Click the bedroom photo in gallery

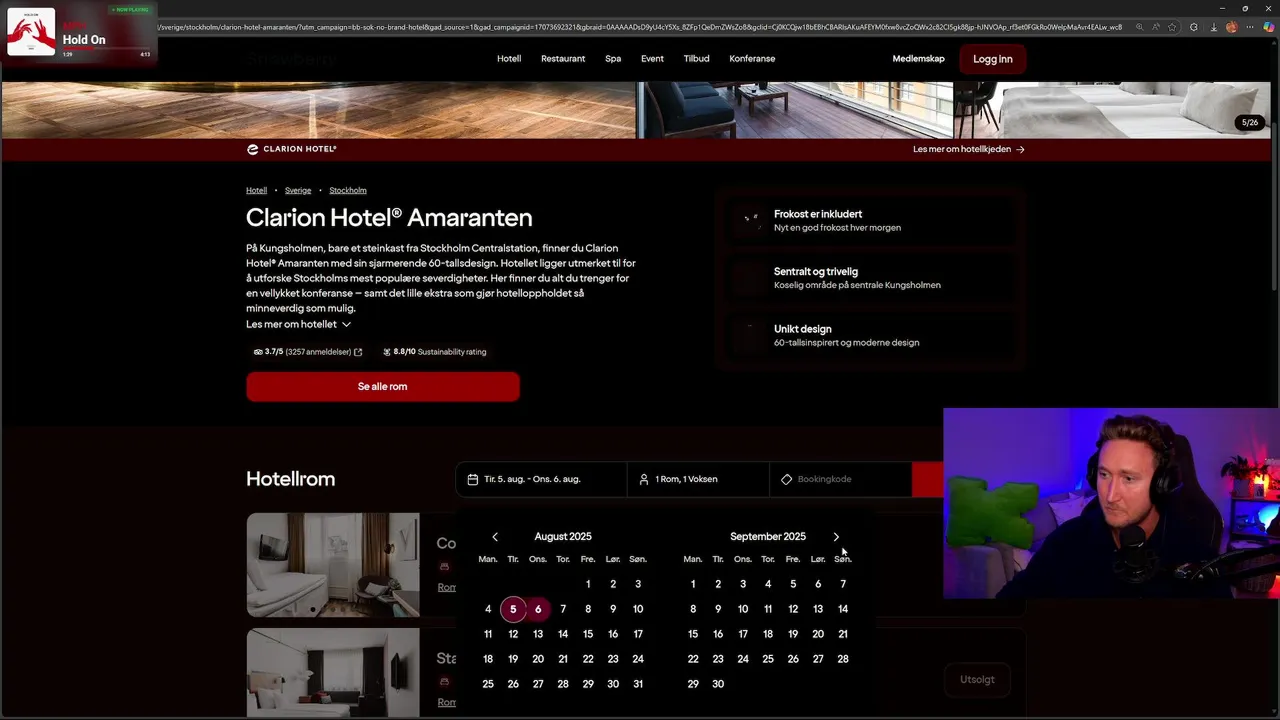click(1113, 110)
